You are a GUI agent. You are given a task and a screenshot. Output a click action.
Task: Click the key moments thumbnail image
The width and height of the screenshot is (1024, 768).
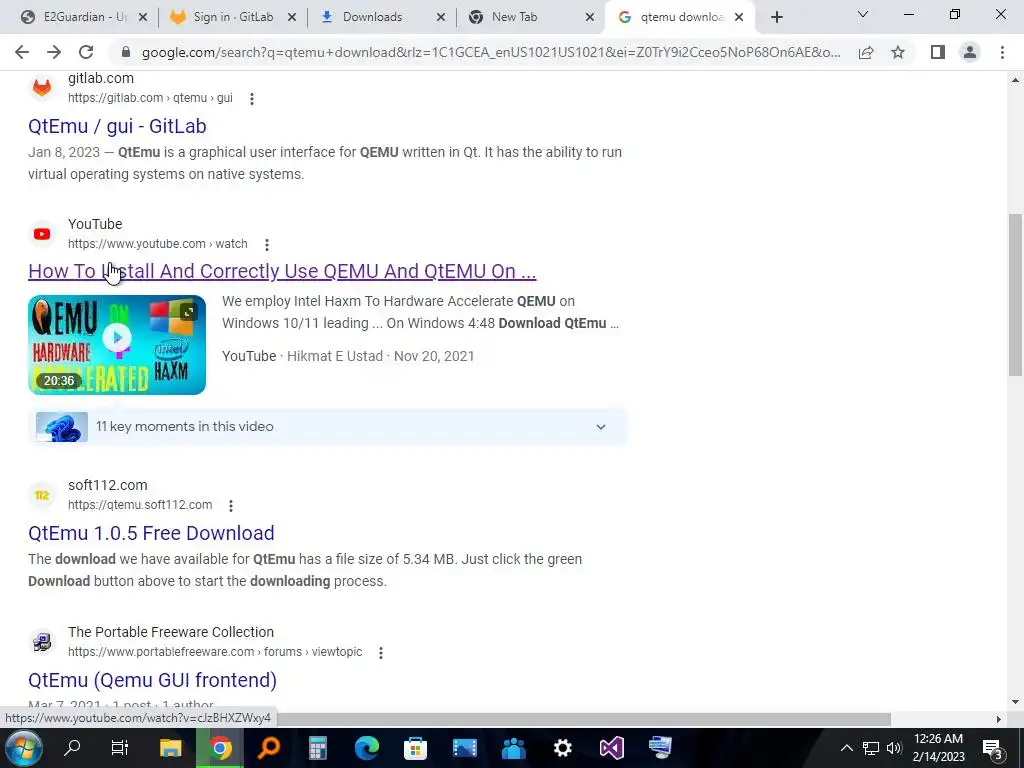point(62,427)
